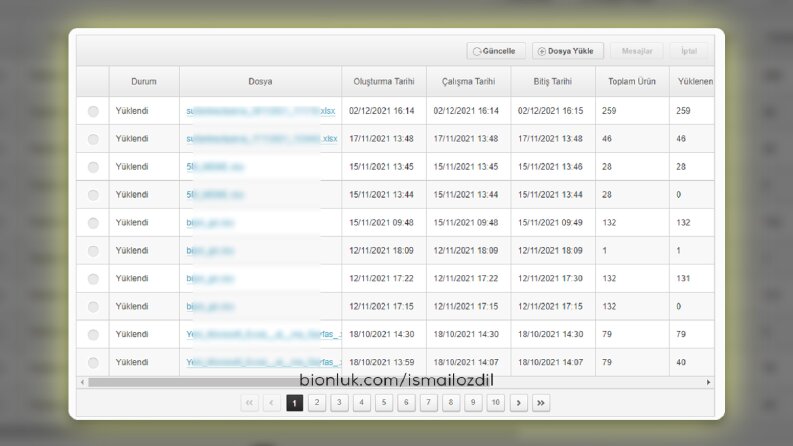The width and height of the screenshot is (793, 446).
Task: Select current page 1 in pager
Action: click(x=294, y=403)
